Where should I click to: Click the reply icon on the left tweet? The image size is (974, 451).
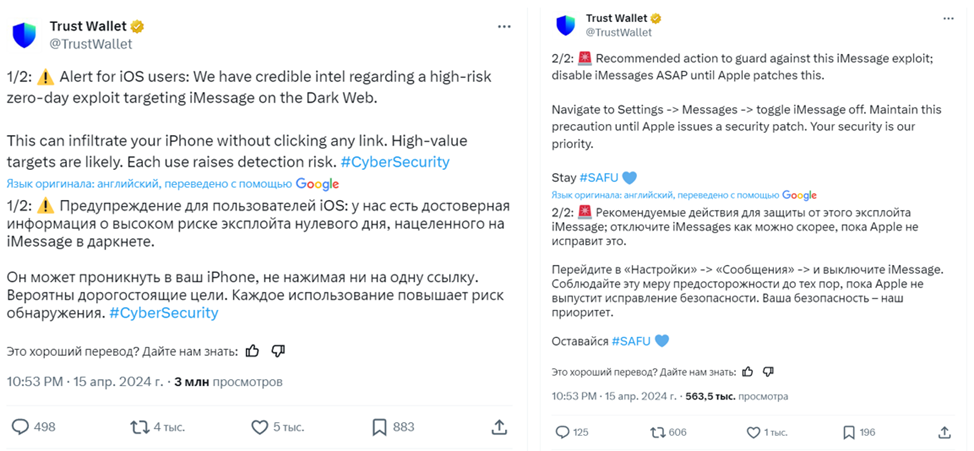point(19,427)
